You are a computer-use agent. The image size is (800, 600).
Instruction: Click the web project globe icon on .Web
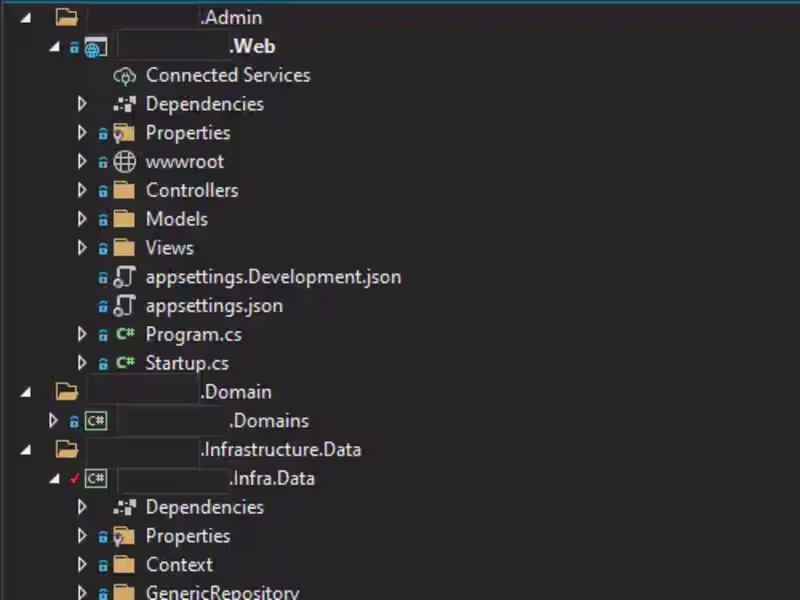tap(95, 46)
